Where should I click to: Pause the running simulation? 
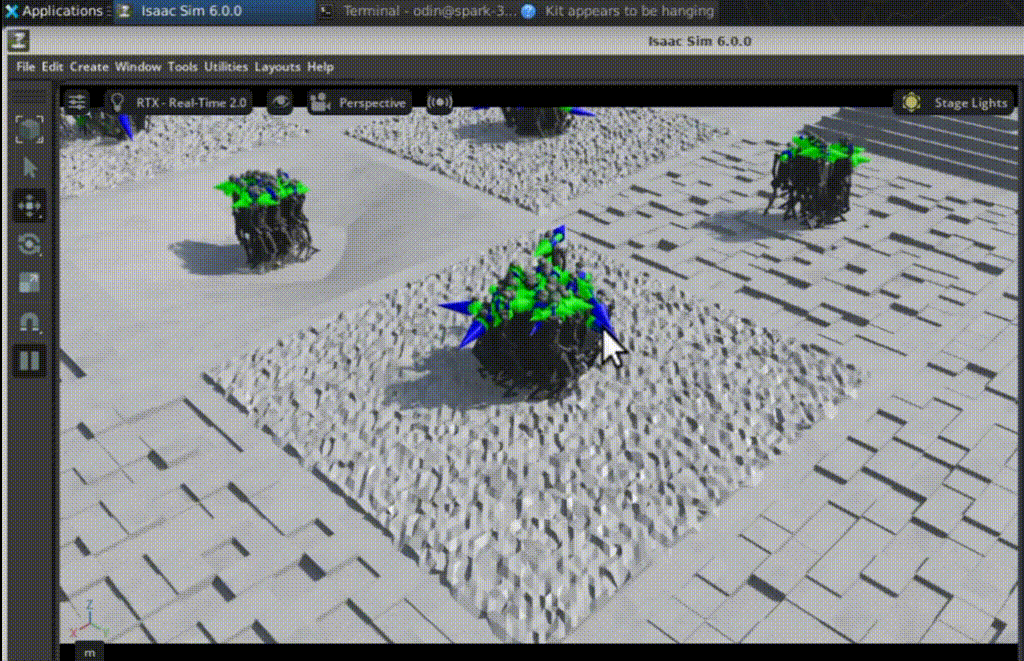tap(29, 360)
